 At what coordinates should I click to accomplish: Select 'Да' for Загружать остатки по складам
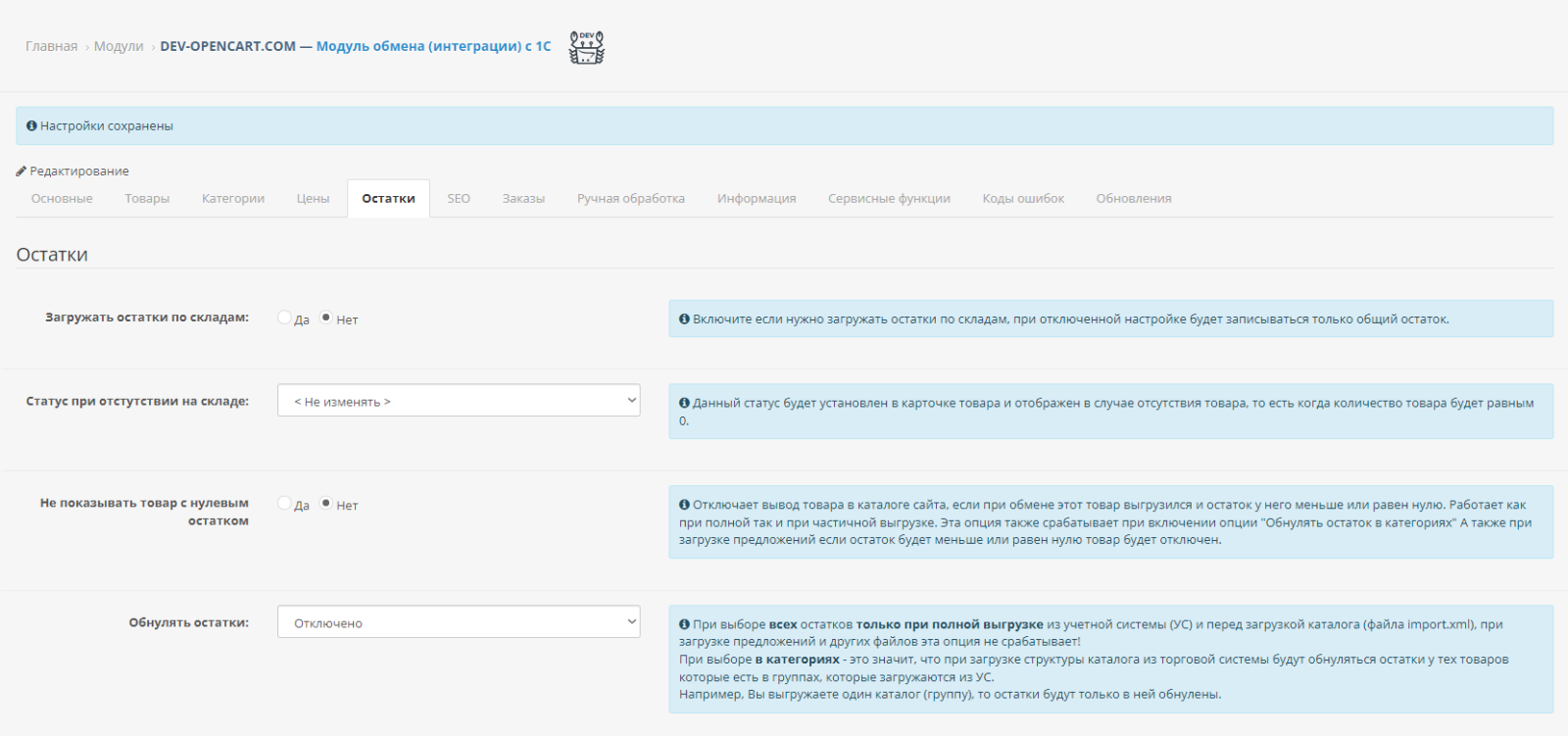click(284, 318)
